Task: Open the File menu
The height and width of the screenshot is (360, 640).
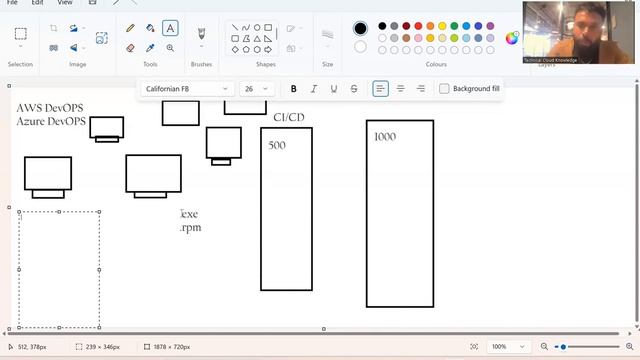Action: coord(12,2)
